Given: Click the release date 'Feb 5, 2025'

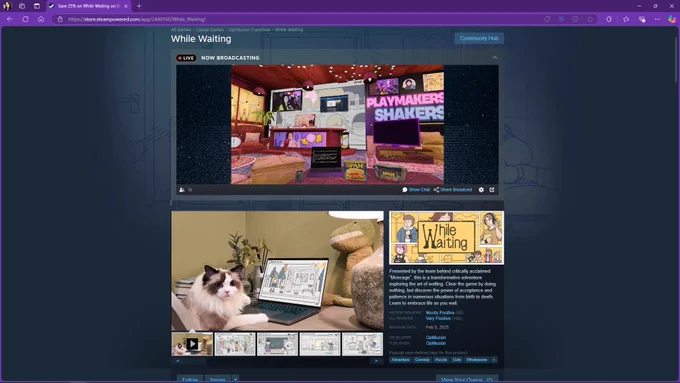Looking at the screenshot, I should [x=437, y=327].
